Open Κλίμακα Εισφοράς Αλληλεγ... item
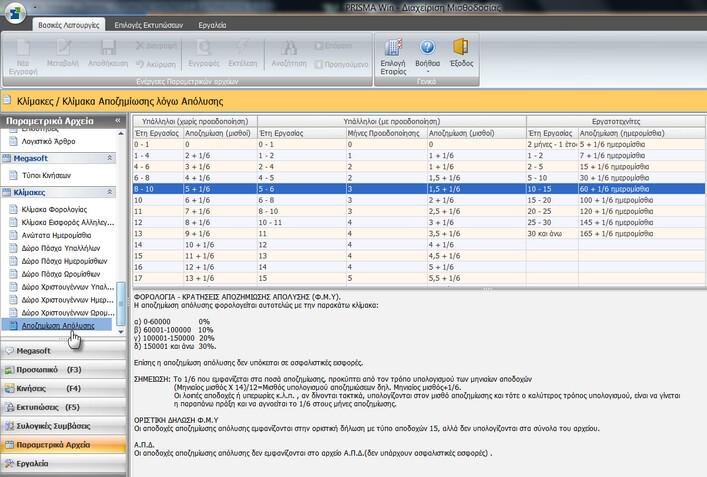This screenshot has height=477, width=707. click(x=68, y=222)
